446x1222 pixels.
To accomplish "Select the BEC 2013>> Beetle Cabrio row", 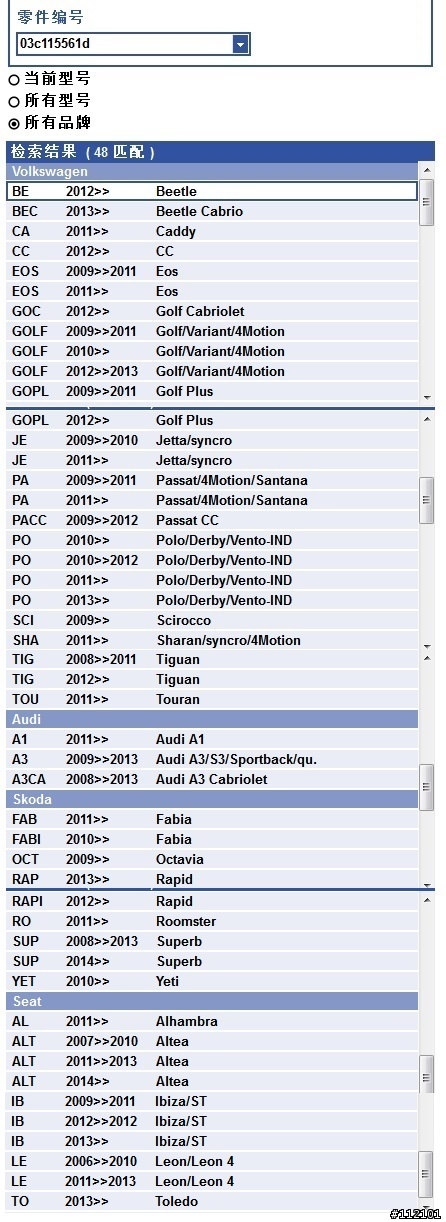I will pyautogui.click(x=212, y=211).
